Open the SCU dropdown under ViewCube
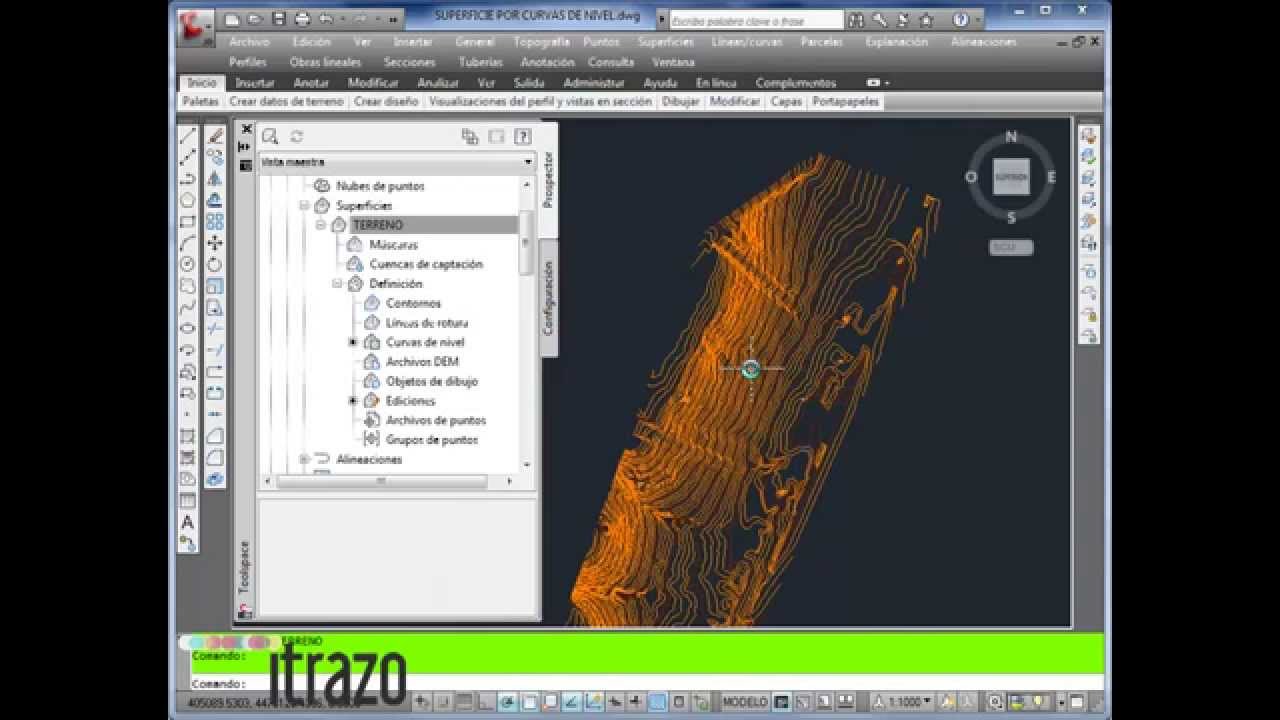 [1011, 247]
